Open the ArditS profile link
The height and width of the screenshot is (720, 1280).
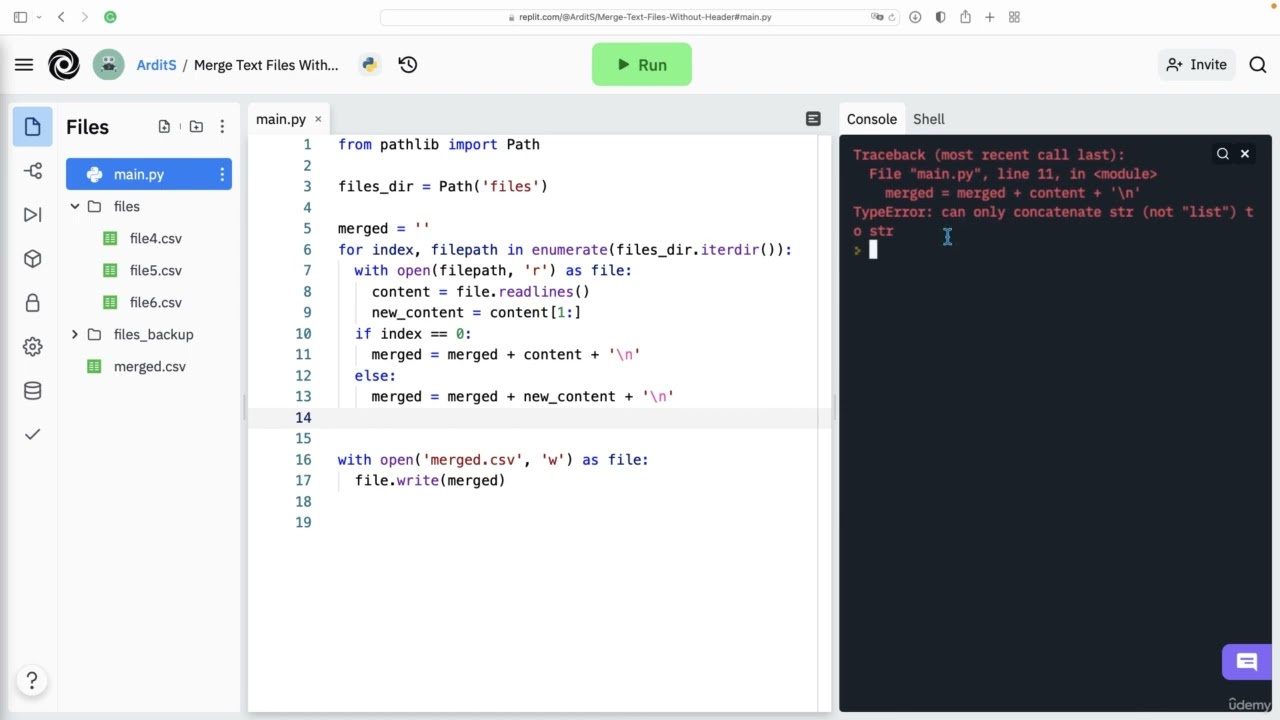click(x=156, y=65)
